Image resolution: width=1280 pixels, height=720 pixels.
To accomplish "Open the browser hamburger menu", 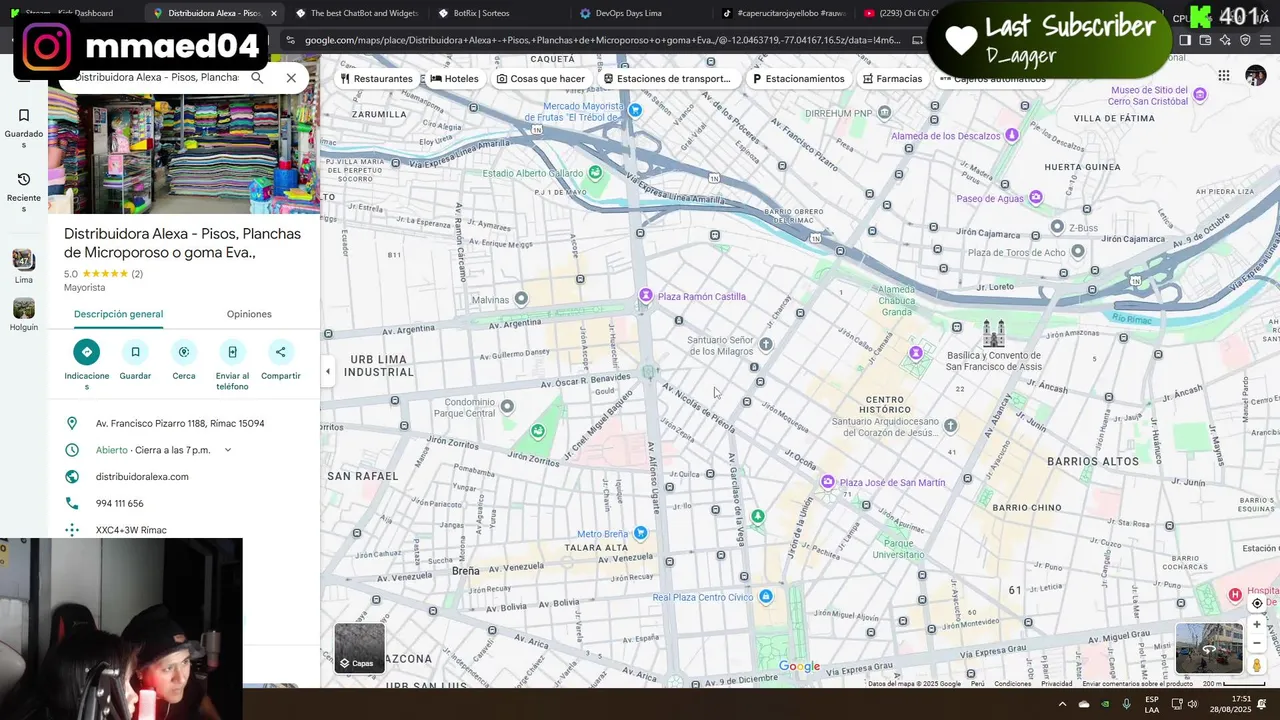I will pos(1264,40).
